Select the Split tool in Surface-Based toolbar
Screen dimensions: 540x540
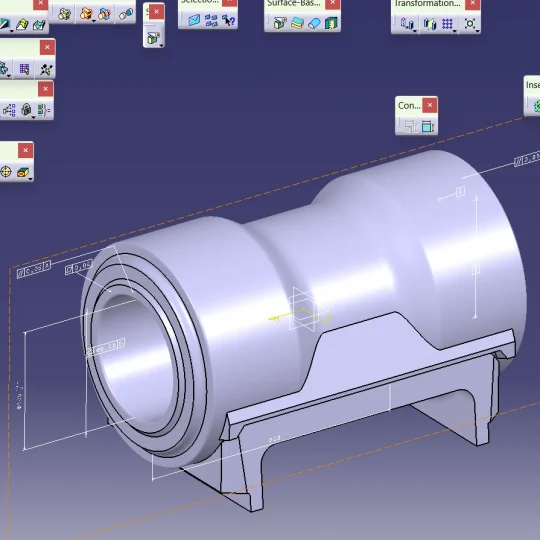click(280, 23)
